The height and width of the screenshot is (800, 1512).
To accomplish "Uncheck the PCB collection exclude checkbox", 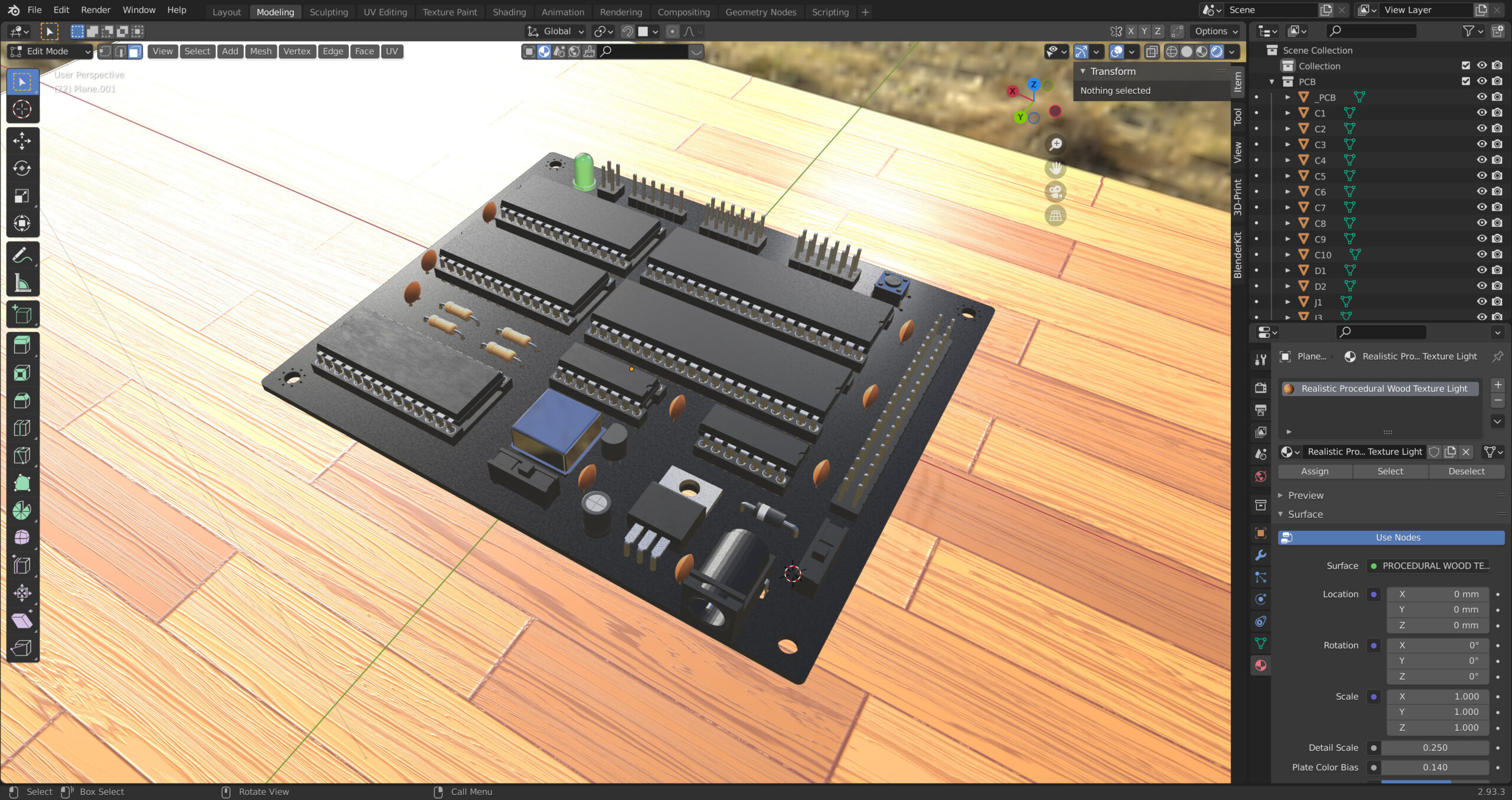I will tap(1465, 81).
